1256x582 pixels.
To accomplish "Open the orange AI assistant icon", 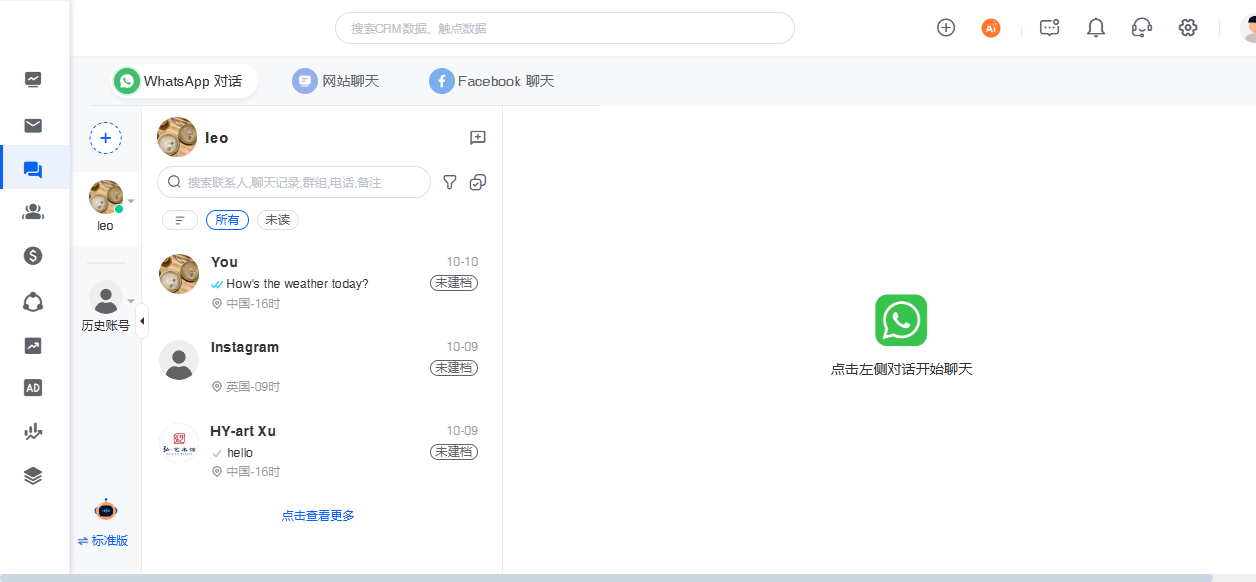I will (991, 28).
